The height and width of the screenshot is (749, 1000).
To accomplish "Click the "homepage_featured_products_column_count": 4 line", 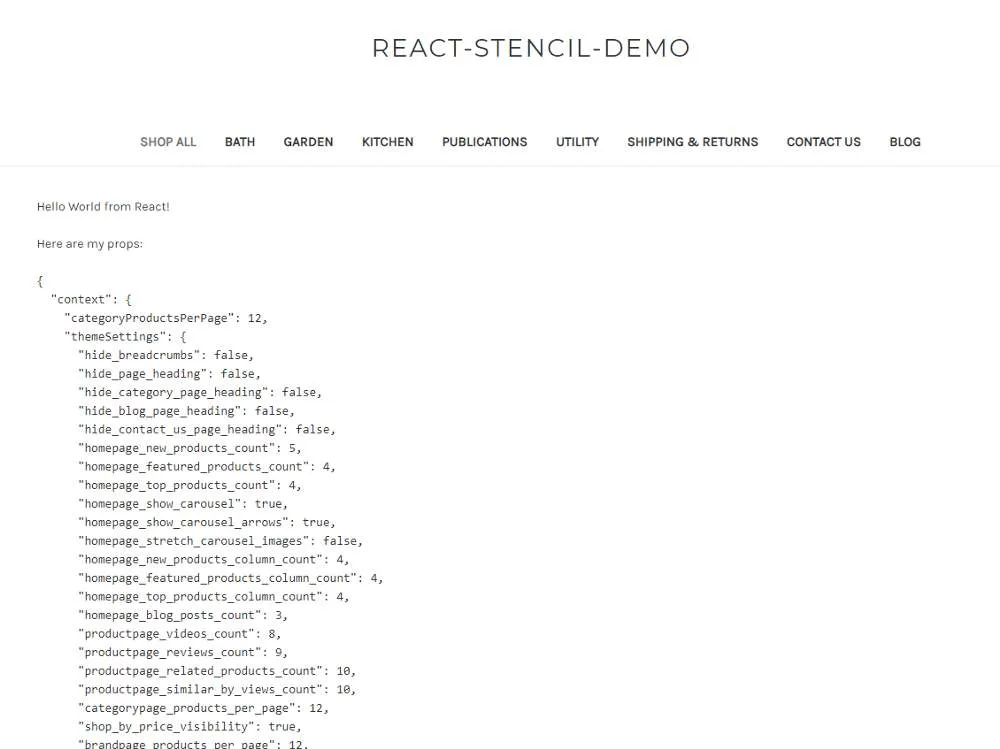I will click(230, 577).
